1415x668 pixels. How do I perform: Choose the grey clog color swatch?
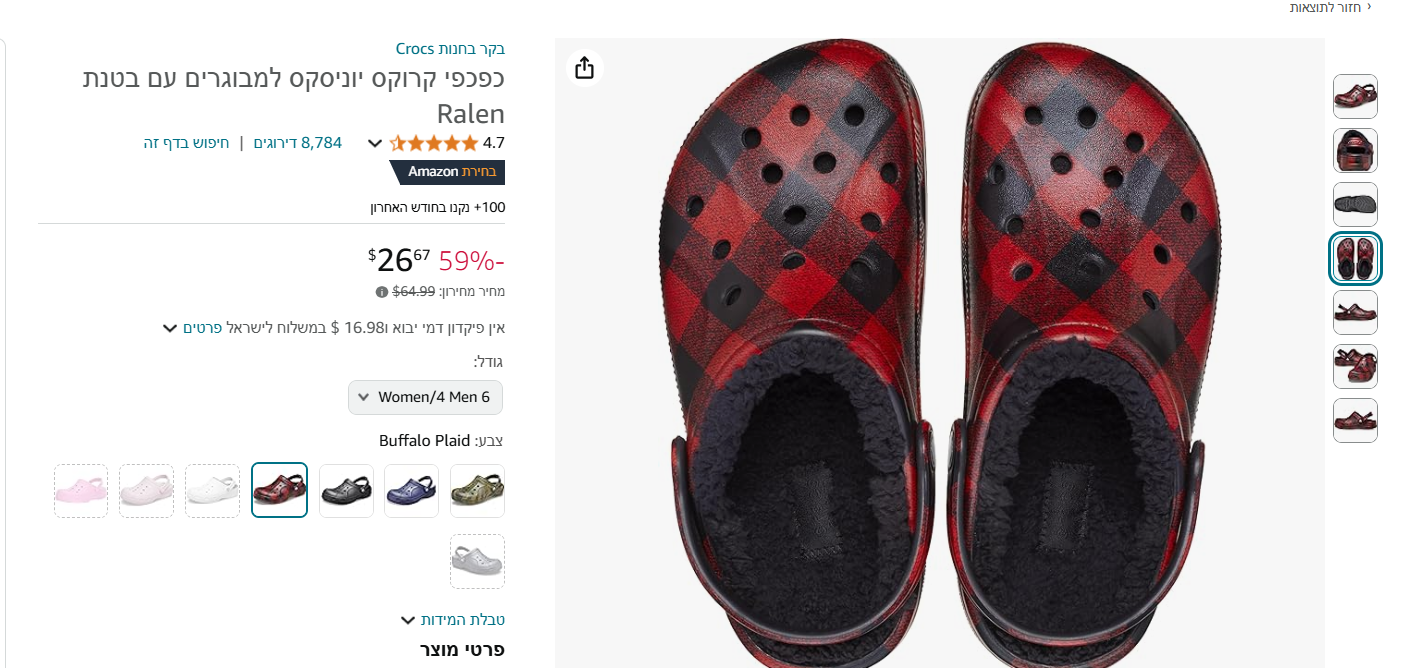477,561
